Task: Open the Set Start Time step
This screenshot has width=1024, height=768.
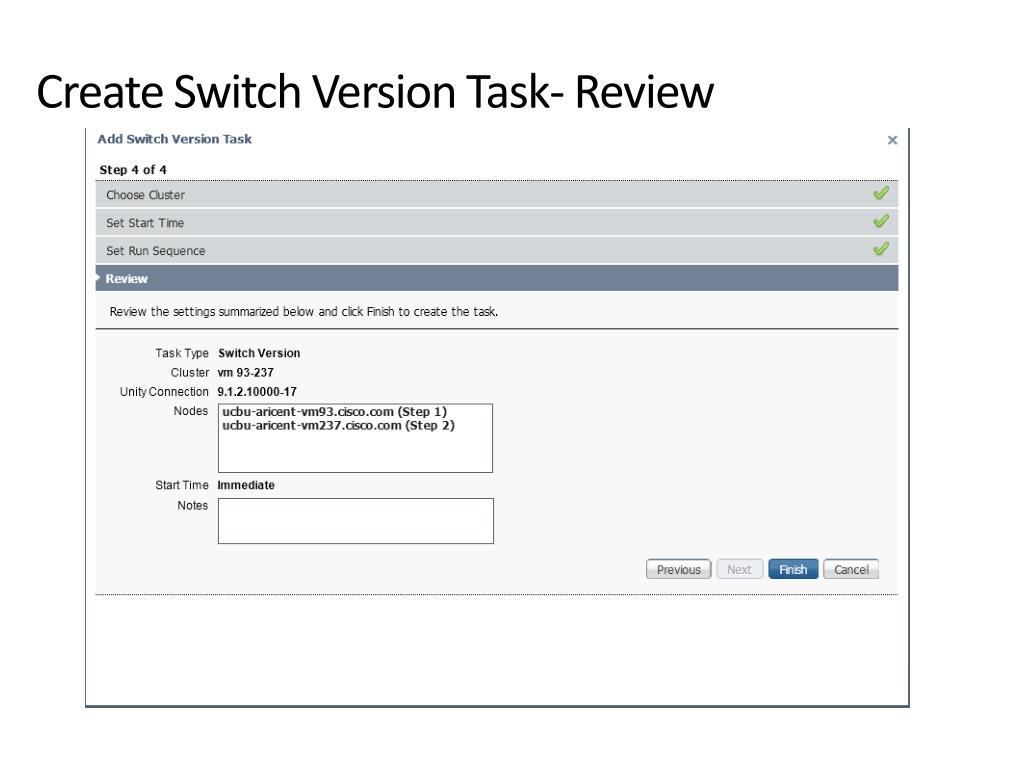Action: click(496, 223)
